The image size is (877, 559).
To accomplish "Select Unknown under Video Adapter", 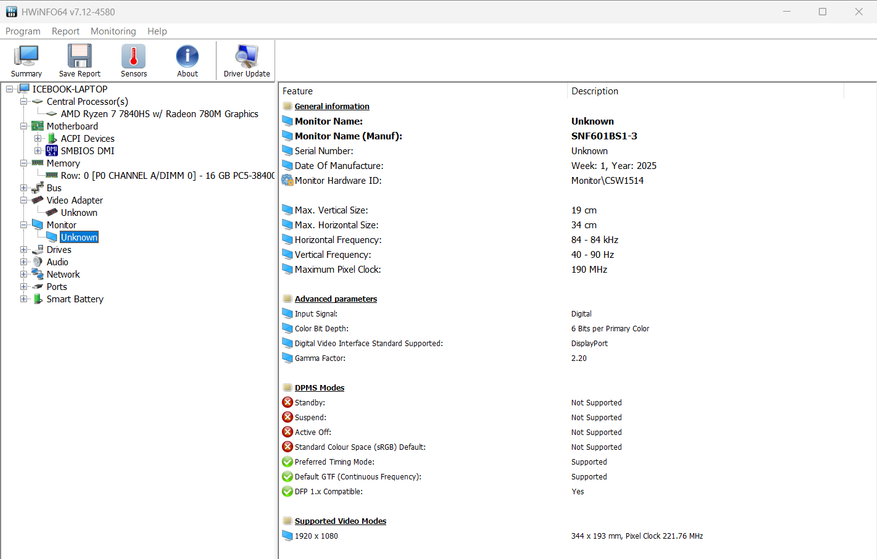I will (79, 213).
